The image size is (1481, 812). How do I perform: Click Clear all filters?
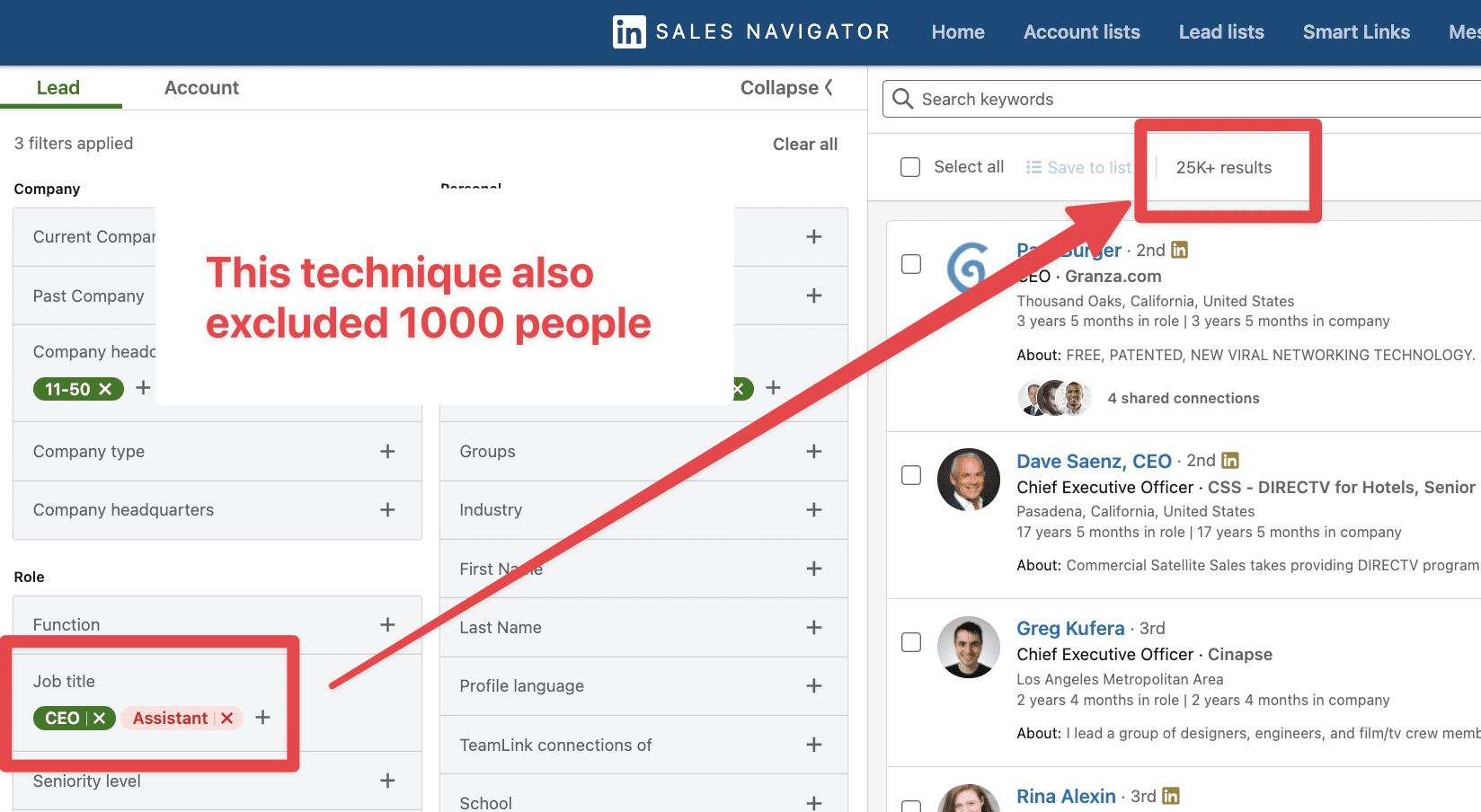pos(805,144)
